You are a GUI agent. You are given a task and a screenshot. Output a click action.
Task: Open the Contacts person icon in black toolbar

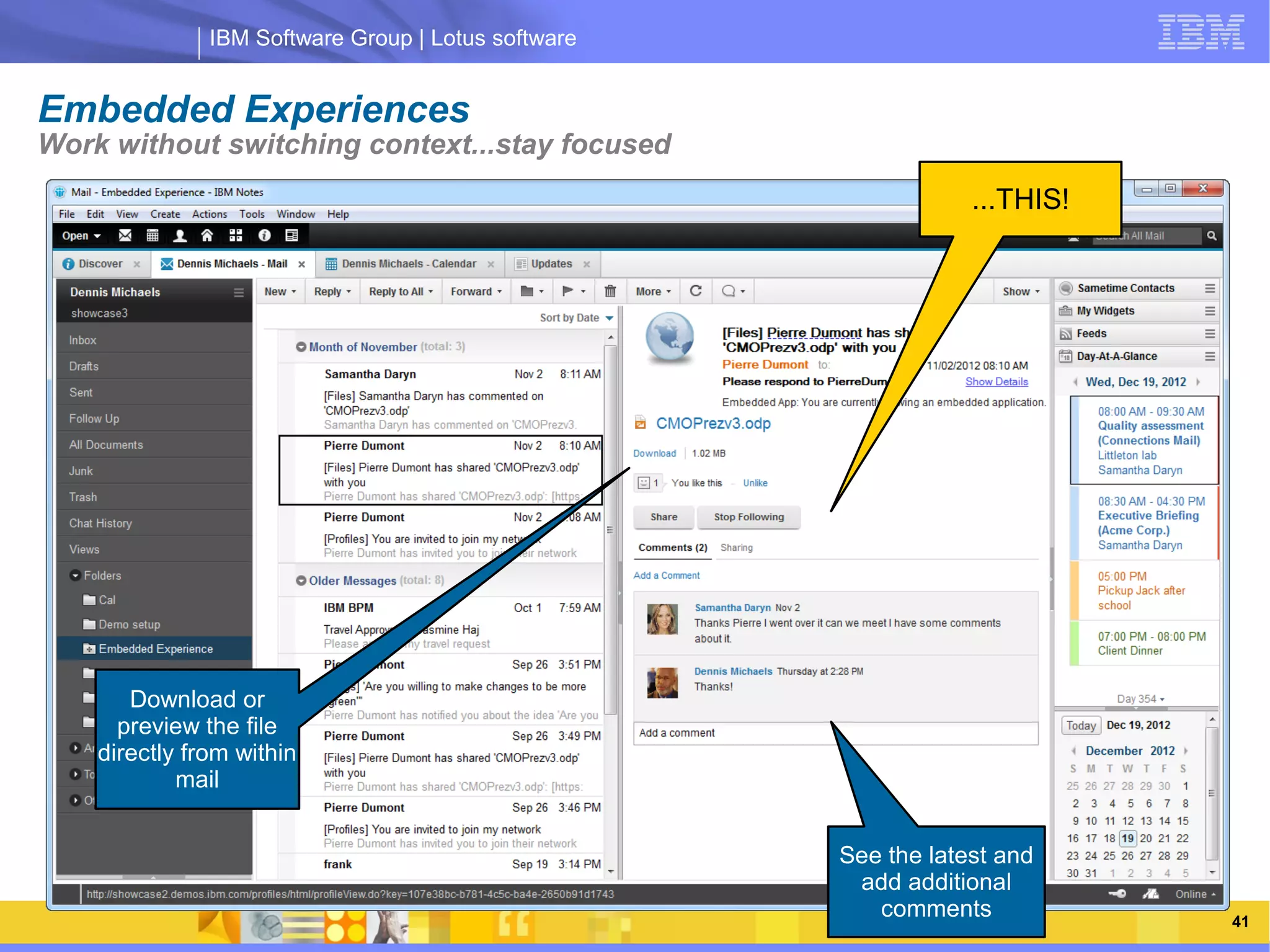[x=180, y=236]
